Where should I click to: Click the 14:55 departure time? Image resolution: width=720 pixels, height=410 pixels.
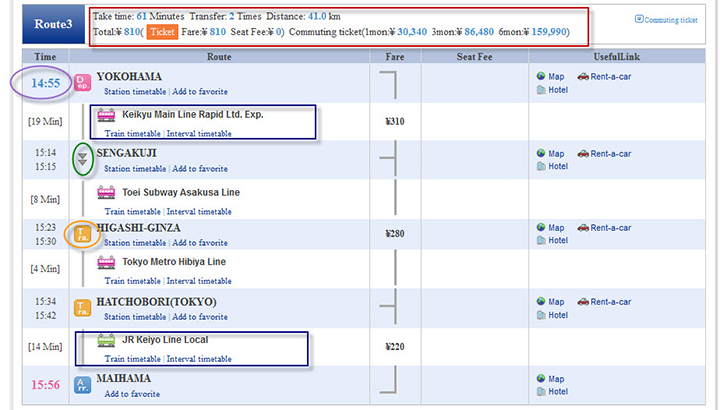(x=45, y=83)
